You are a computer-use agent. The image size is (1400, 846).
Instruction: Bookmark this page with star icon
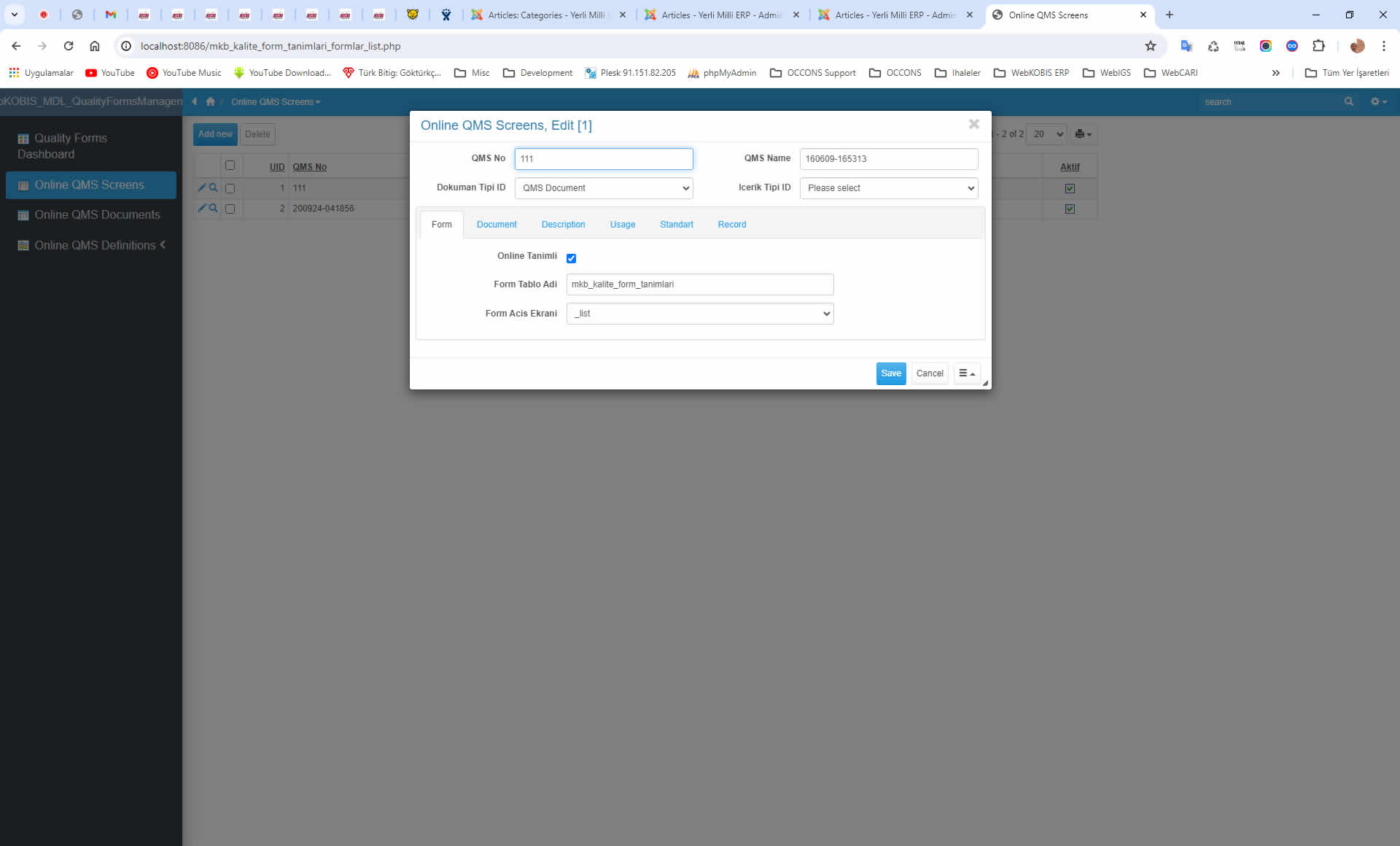click(1150, 46)
